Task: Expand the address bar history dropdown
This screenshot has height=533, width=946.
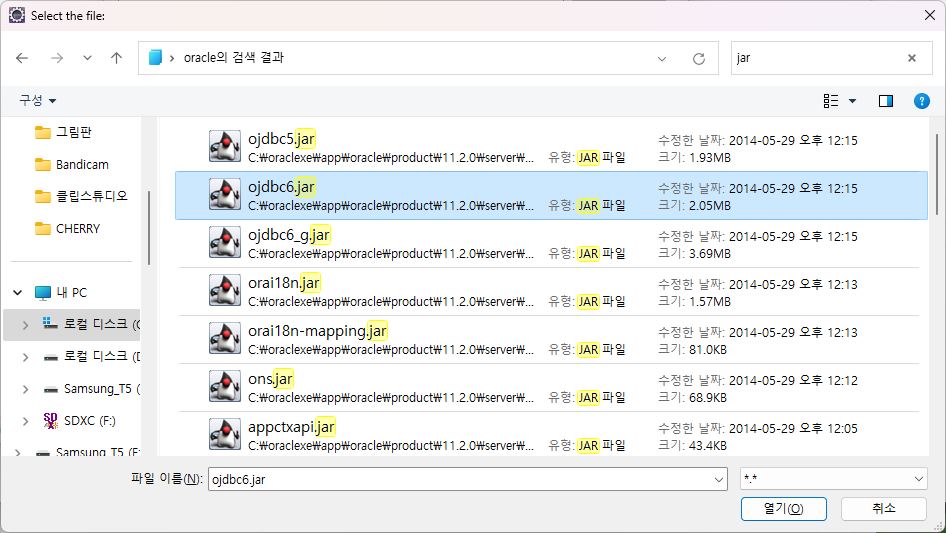Action: 662,59
